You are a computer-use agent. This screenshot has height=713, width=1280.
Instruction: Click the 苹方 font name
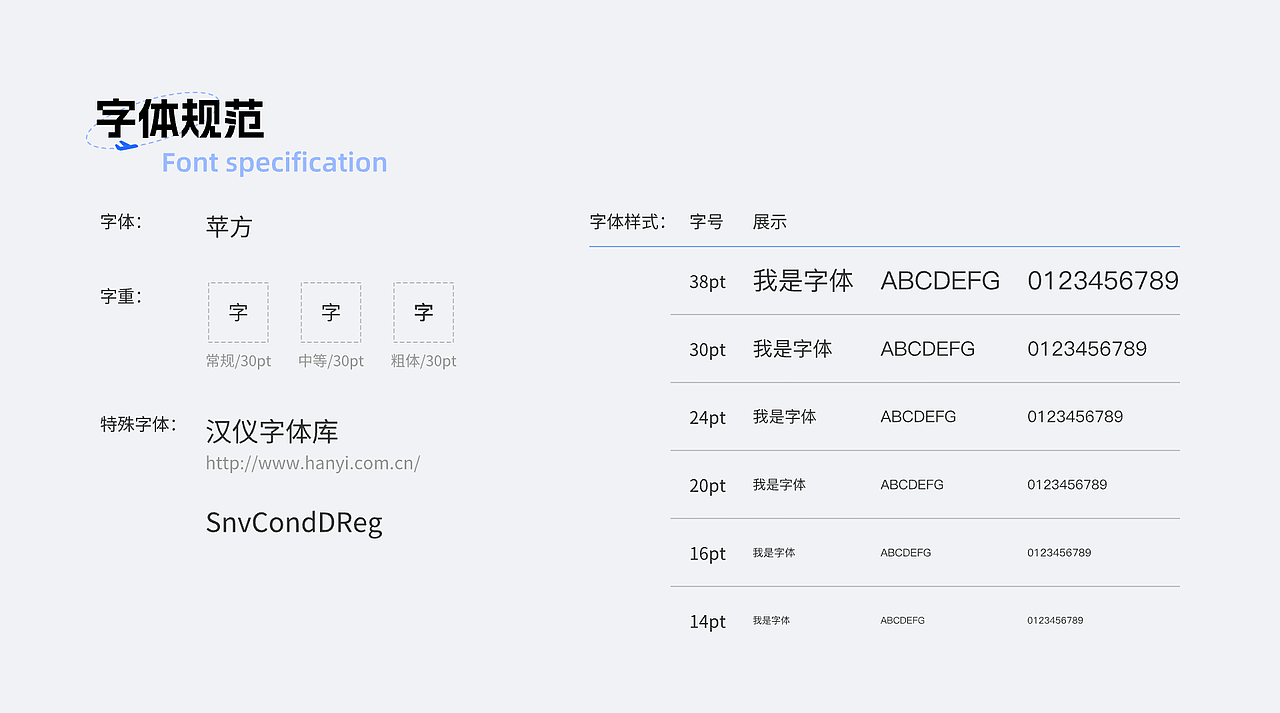[229, 226]
